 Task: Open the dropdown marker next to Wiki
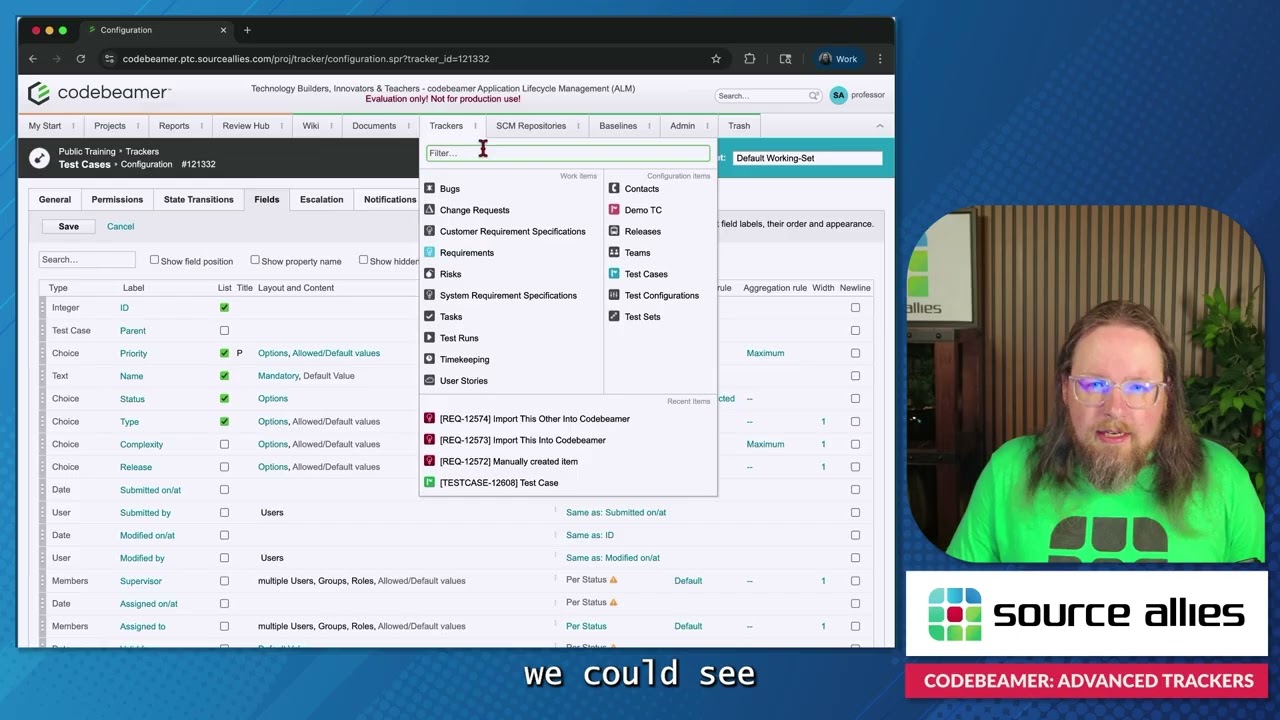331,126
